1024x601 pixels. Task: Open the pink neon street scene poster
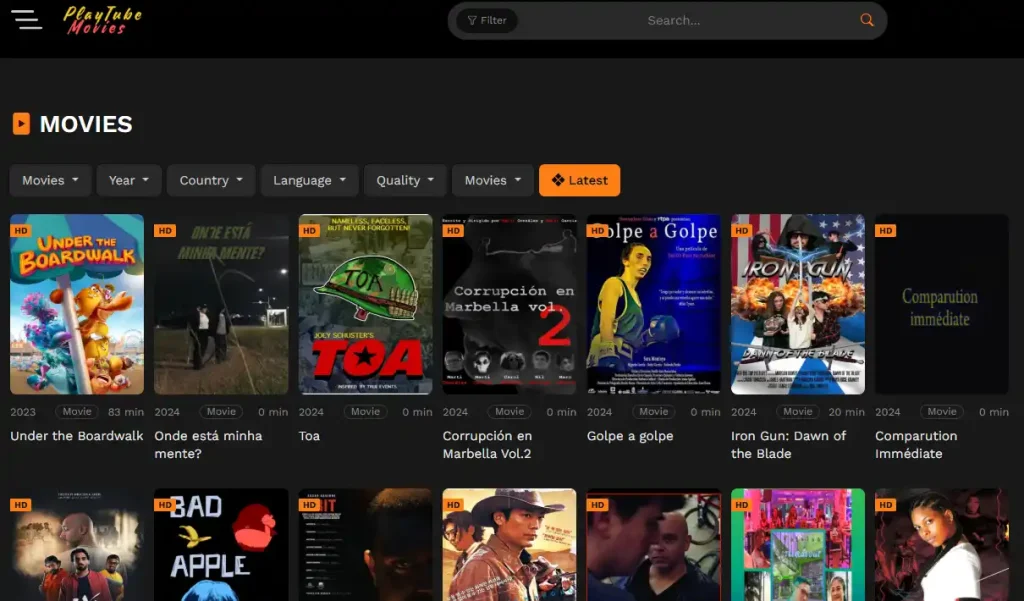pyautogui.click(x=798, y=545)
